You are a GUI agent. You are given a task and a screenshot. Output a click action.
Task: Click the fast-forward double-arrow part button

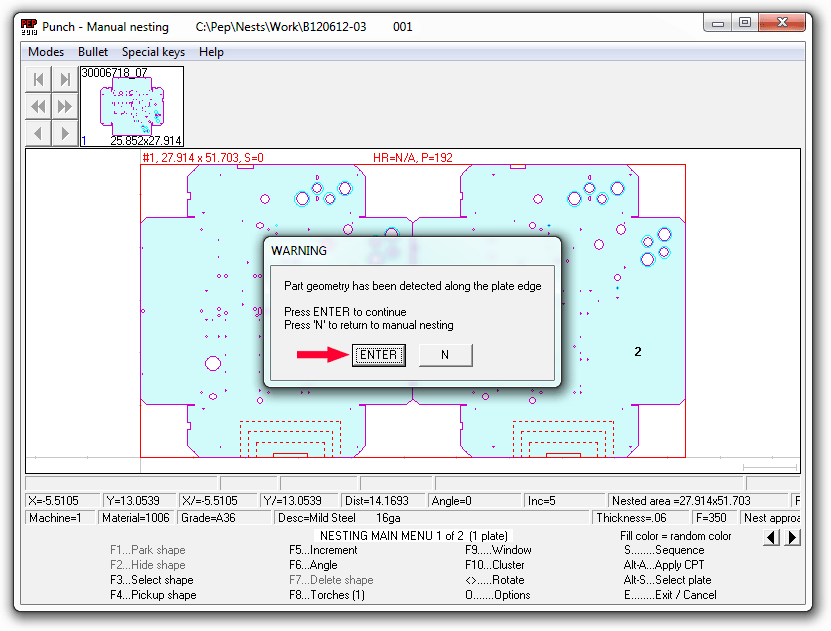65,106
